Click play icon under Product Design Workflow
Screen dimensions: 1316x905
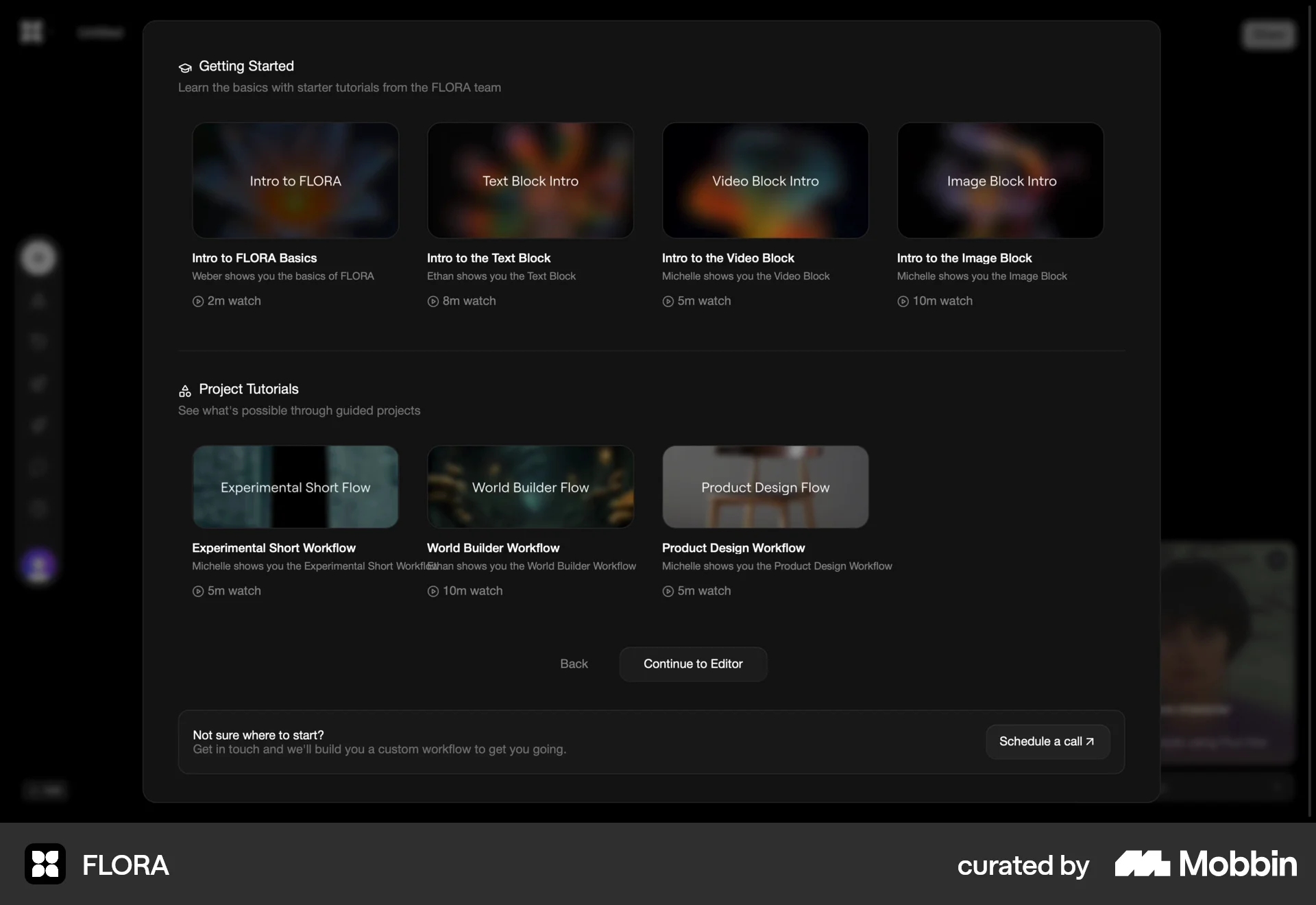pyautogui.click(x=668, y=592)
